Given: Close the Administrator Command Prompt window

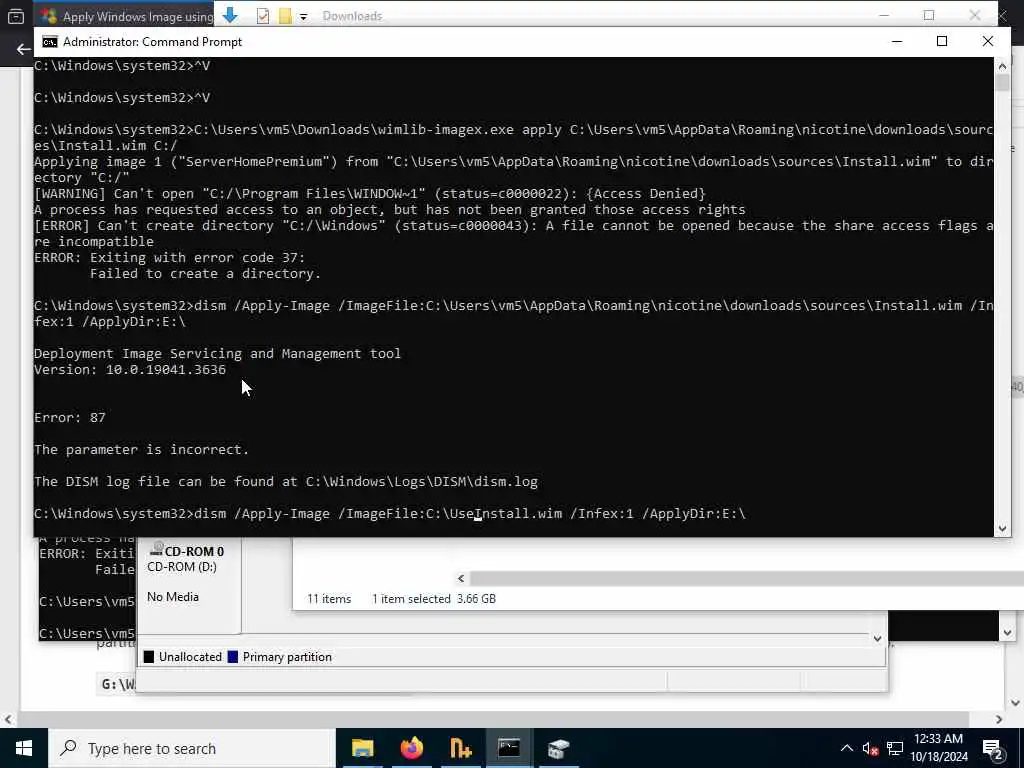Looking at the screenshot, I should [x=987, y=42].
